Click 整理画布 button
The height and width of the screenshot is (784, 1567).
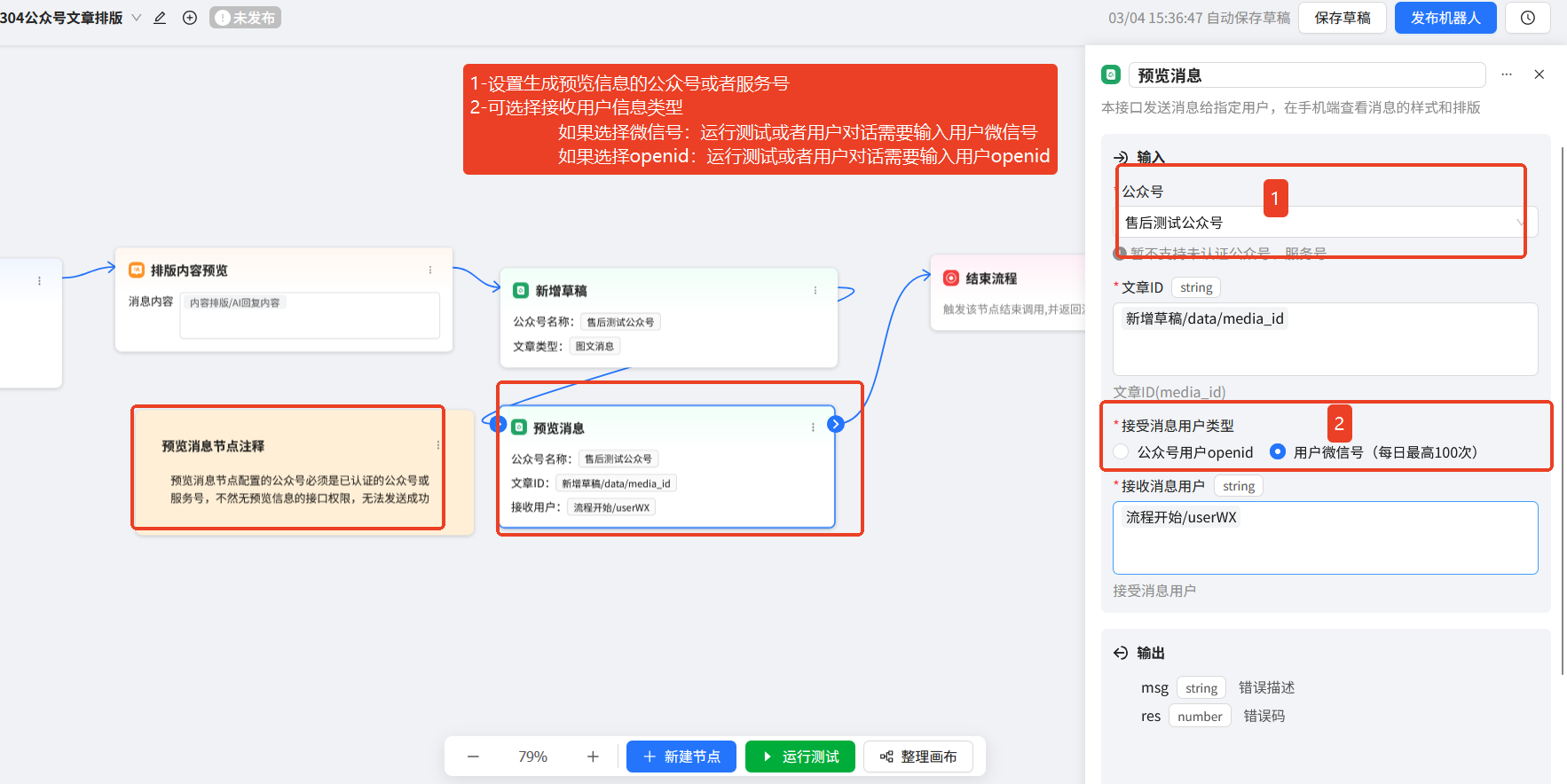point(918,757)
